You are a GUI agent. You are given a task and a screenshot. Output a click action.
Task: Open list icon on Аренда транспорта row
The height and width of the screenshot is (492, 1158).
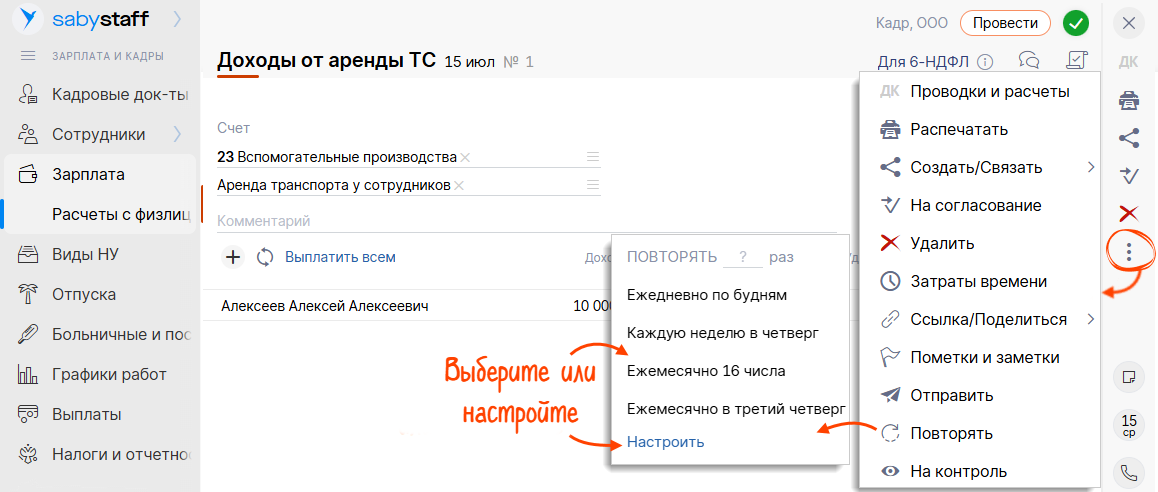(592, 185)
